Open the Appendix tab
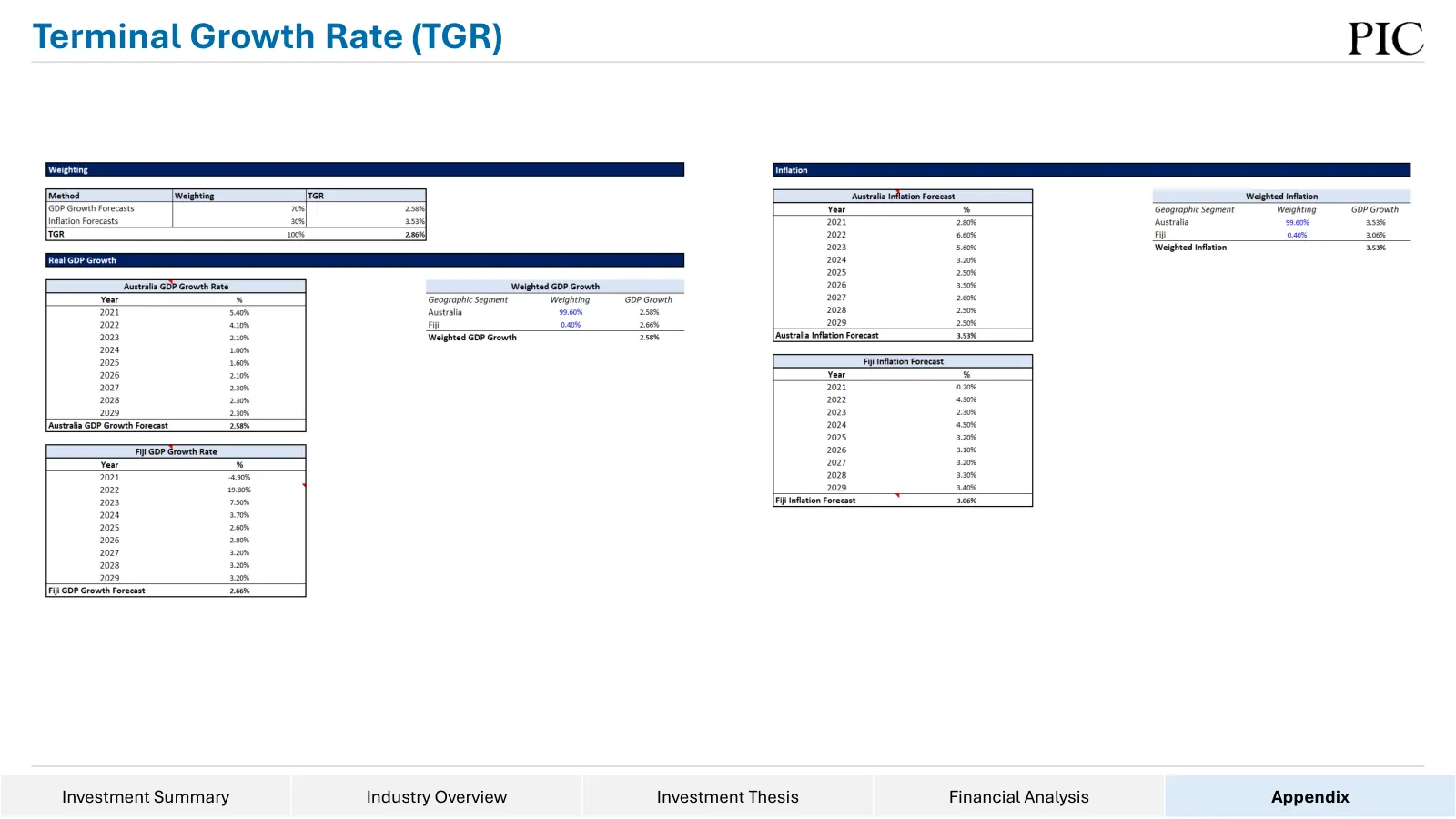Viewport: 1456px width, 819px height. pos(1310,797)
